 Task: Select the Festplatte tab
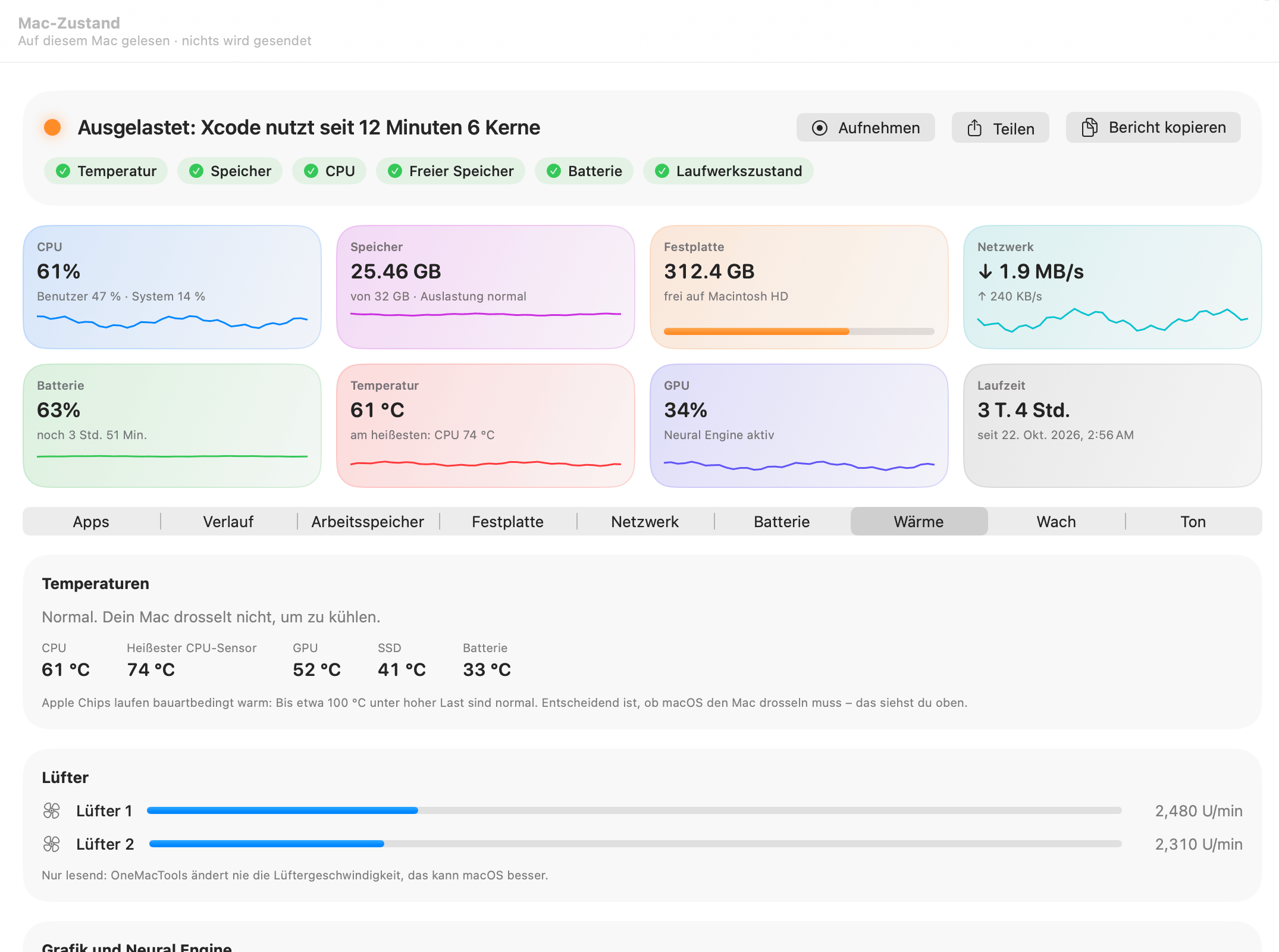(507, 521)
